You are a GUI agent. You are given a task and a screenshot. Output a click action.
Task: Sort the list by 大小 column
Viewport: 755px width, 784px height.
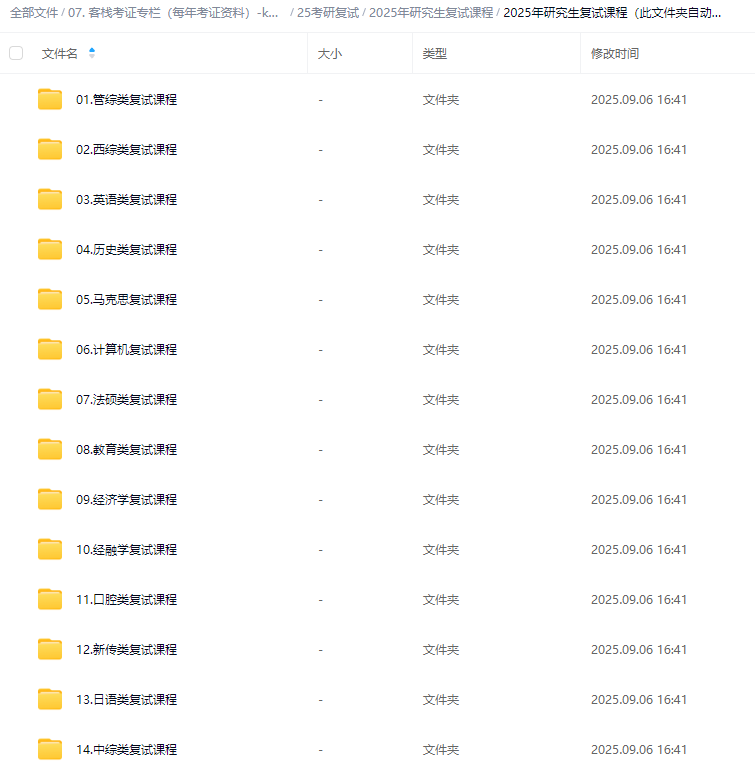point(330,54)
